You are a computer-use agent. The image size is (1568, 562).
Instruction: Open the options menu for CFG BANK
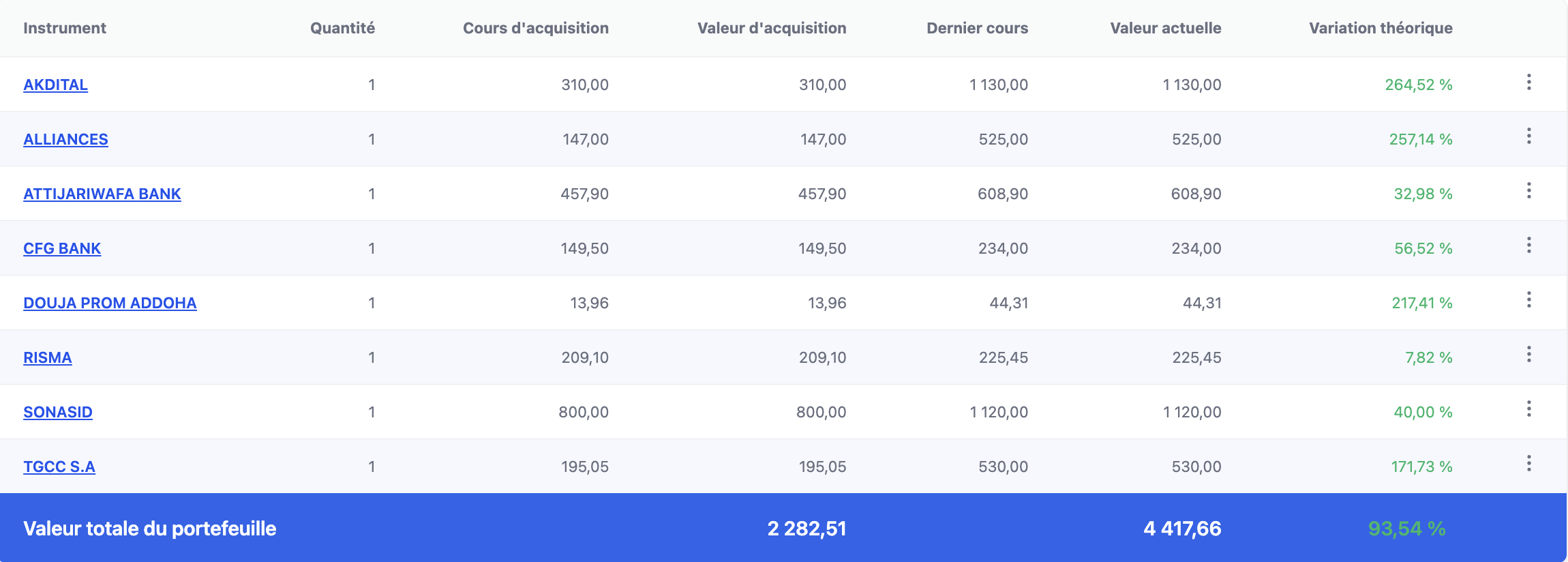coord(1529,245)
